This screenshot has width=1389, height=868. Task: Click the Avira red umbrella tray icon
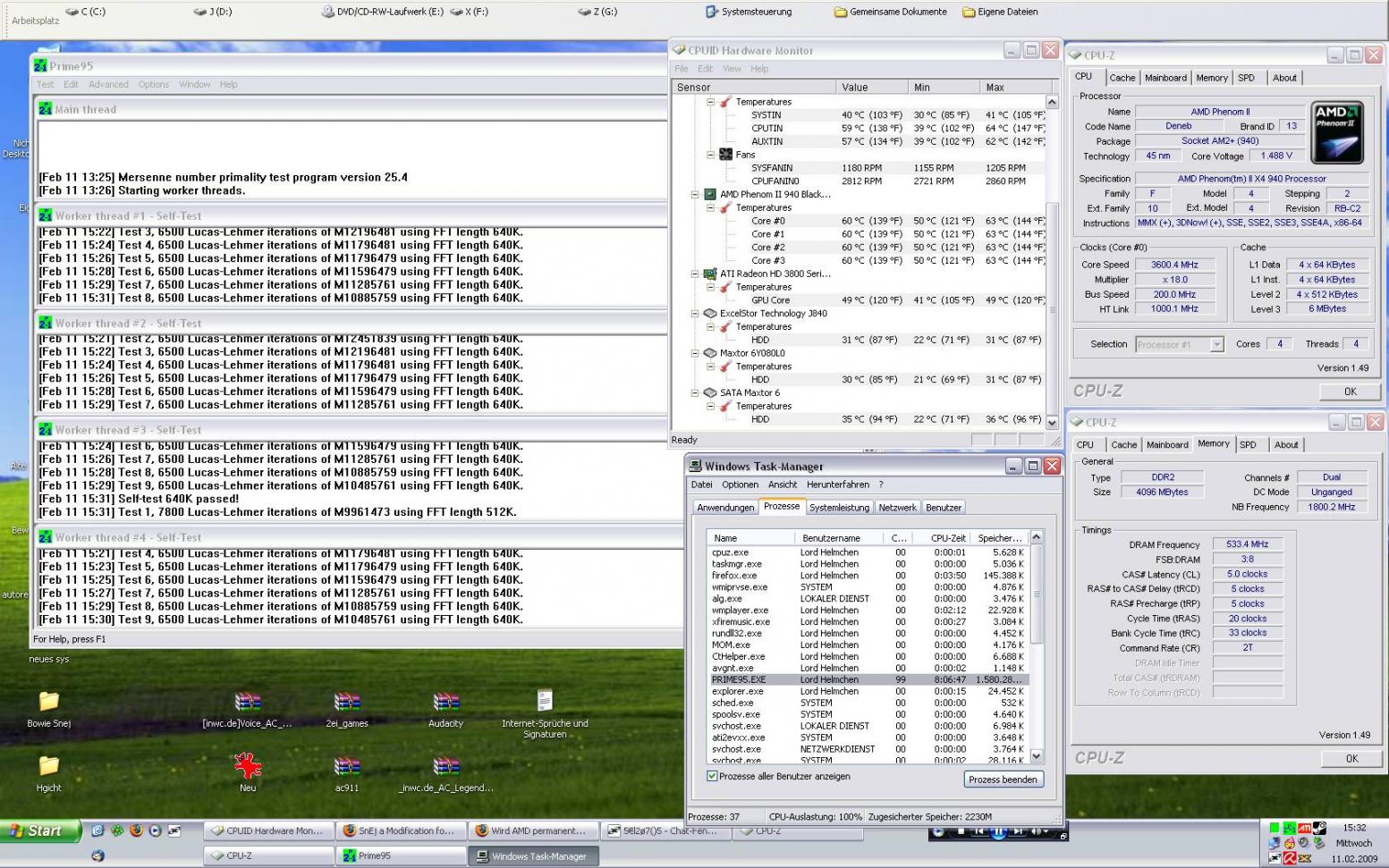click(1289, 858)
